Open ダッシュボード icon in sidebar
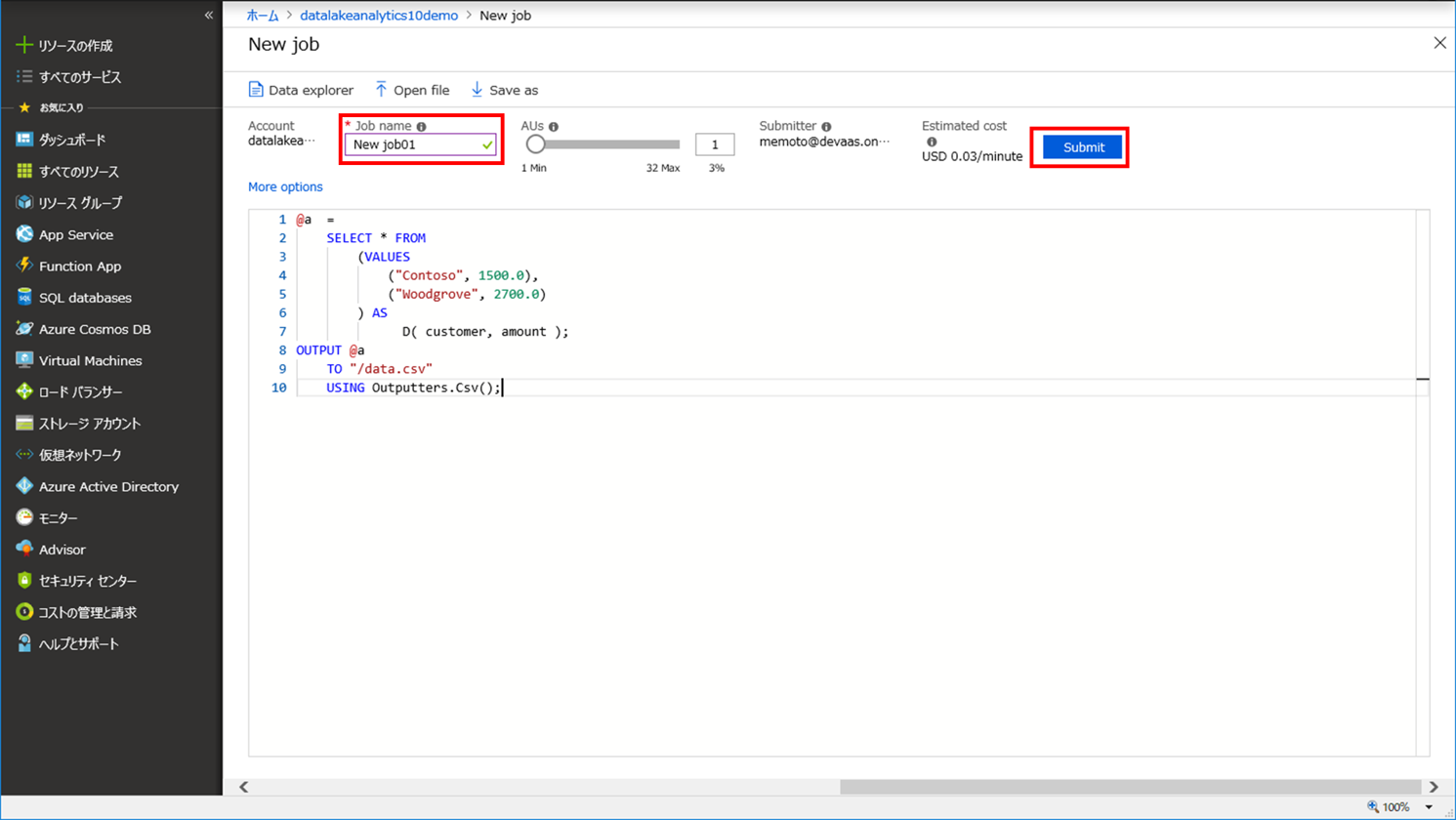 pyautogui.click(x=24, y=140)
